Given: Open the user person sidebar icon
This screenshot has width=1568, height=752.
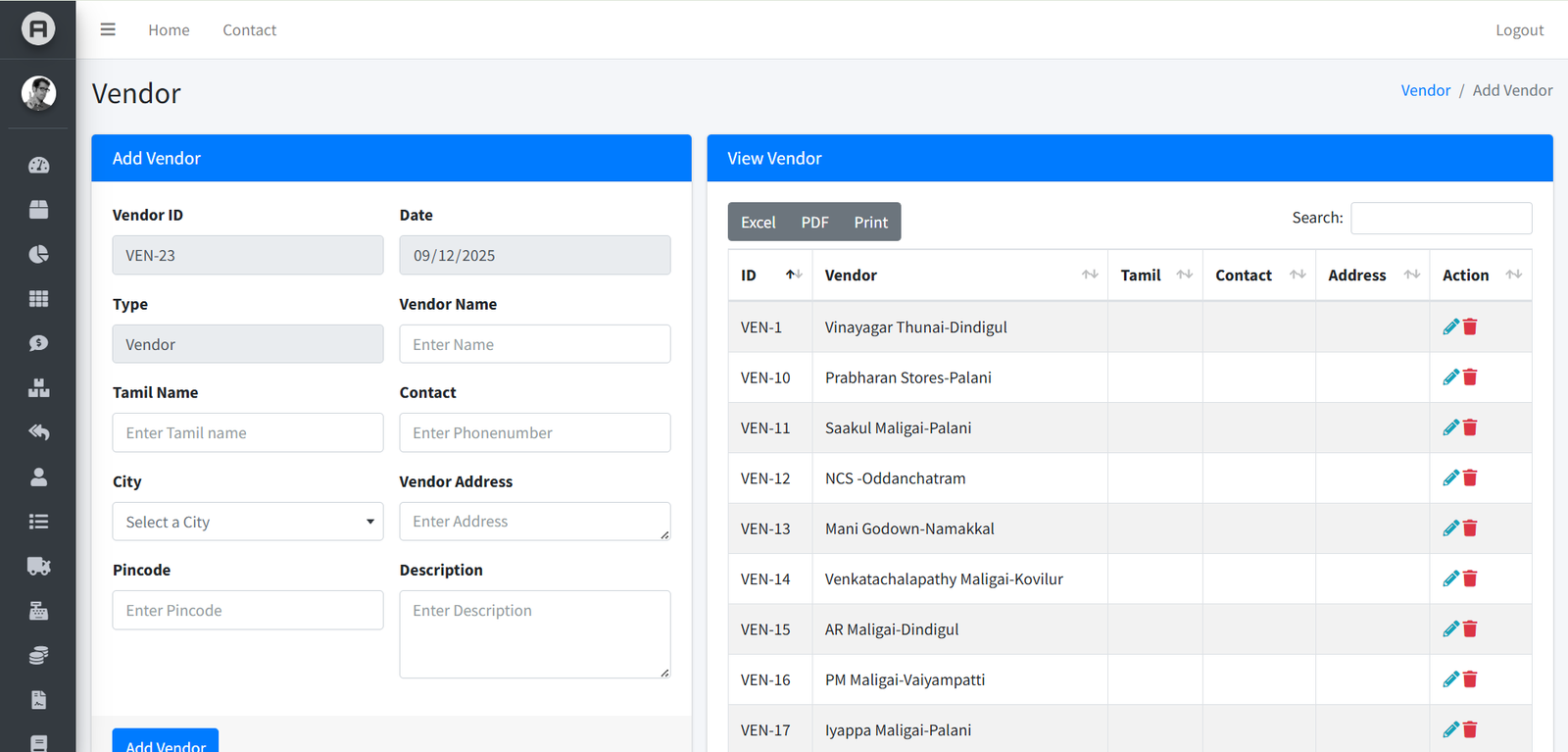Looking at the screenshot, I should [x=38, y=477].
